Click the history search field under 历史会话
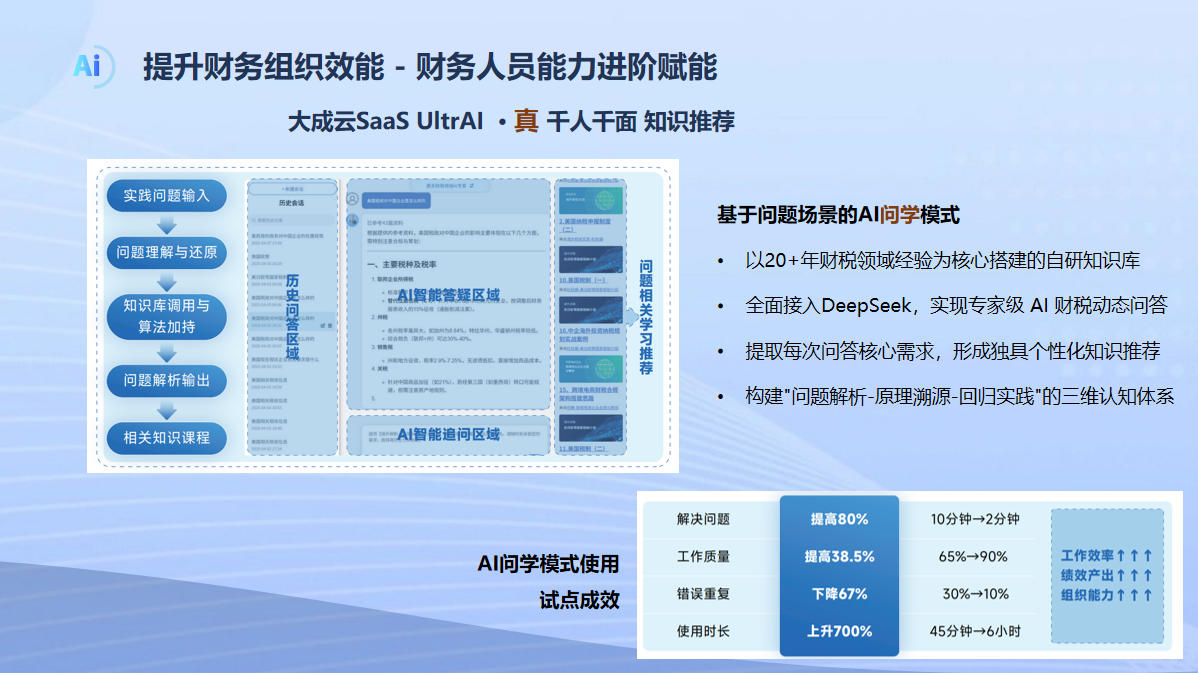 pyautogui.click(x=292, y=220)
